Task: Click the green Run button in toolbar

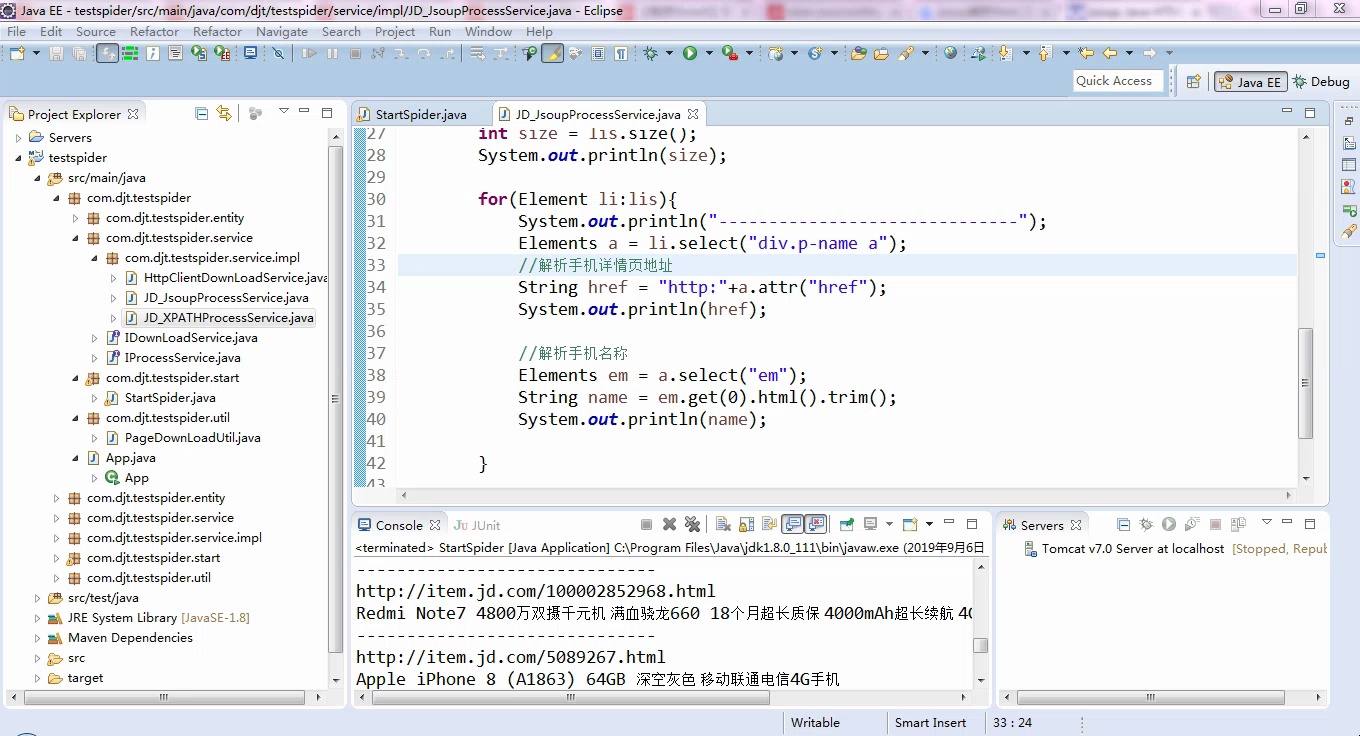Action: click(690, 53)
